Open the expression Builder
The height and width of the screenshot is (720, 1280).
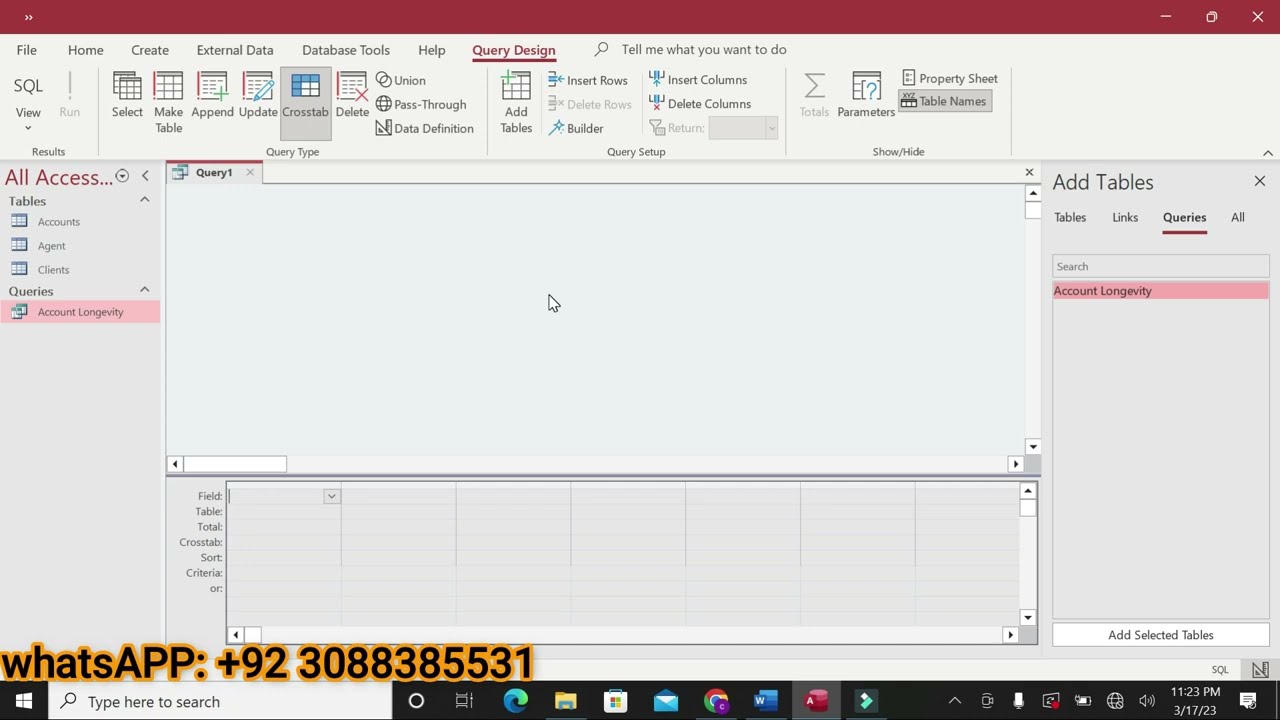576,128
